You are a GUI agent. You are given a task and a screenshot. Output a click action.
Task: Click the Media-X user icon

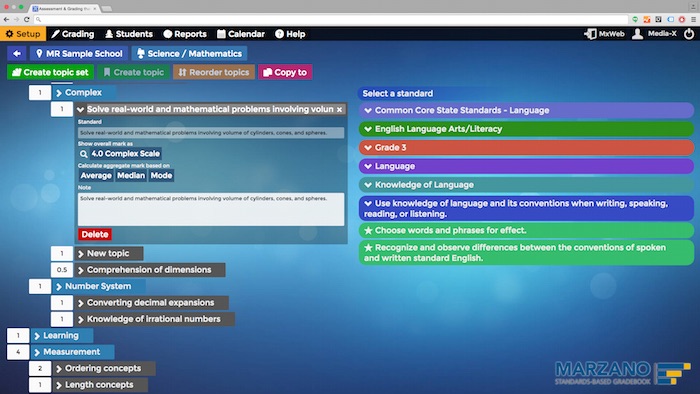(638, 34)
